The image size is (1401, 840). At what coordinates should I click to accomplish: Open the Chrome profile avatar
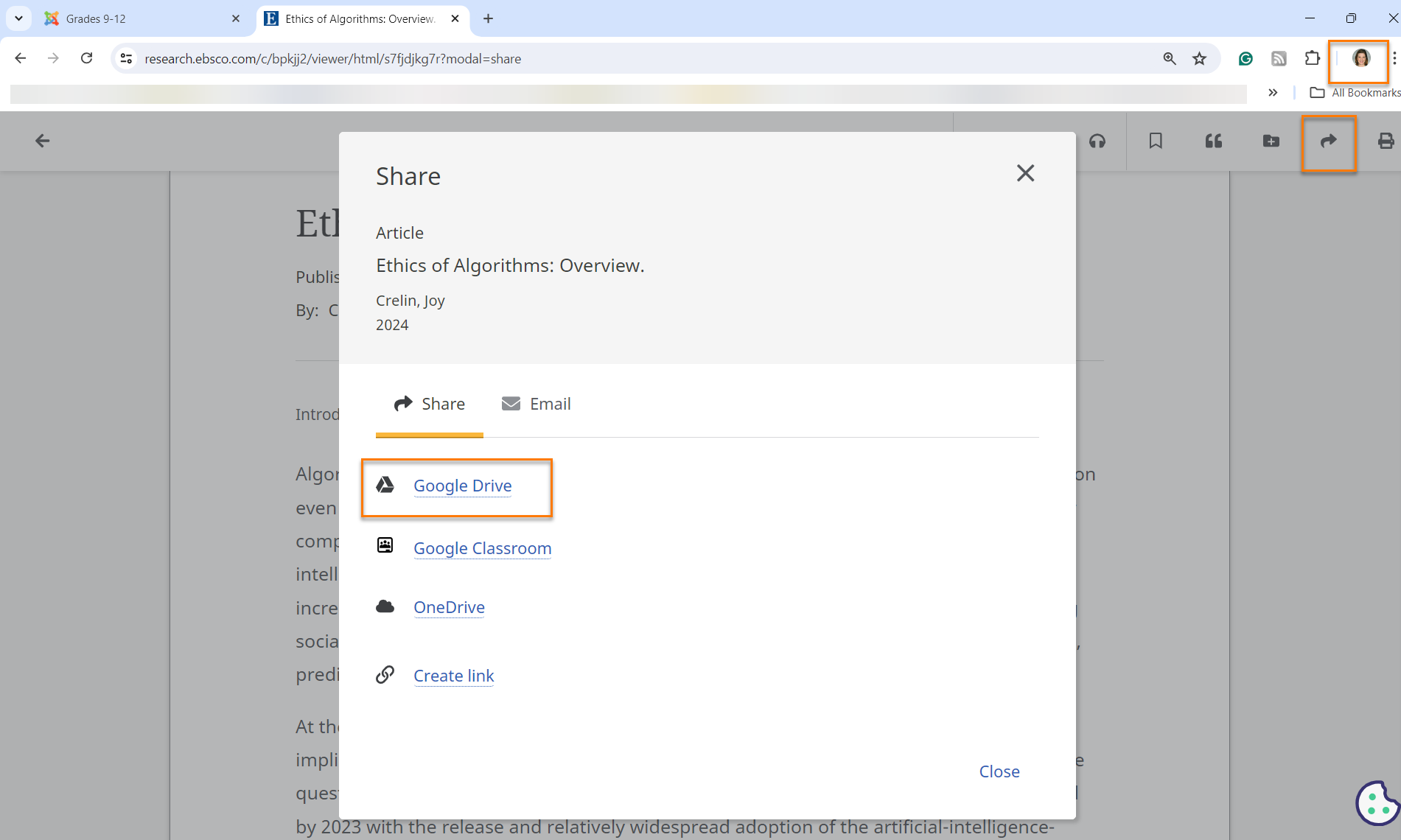click(x=1360, y=58)
